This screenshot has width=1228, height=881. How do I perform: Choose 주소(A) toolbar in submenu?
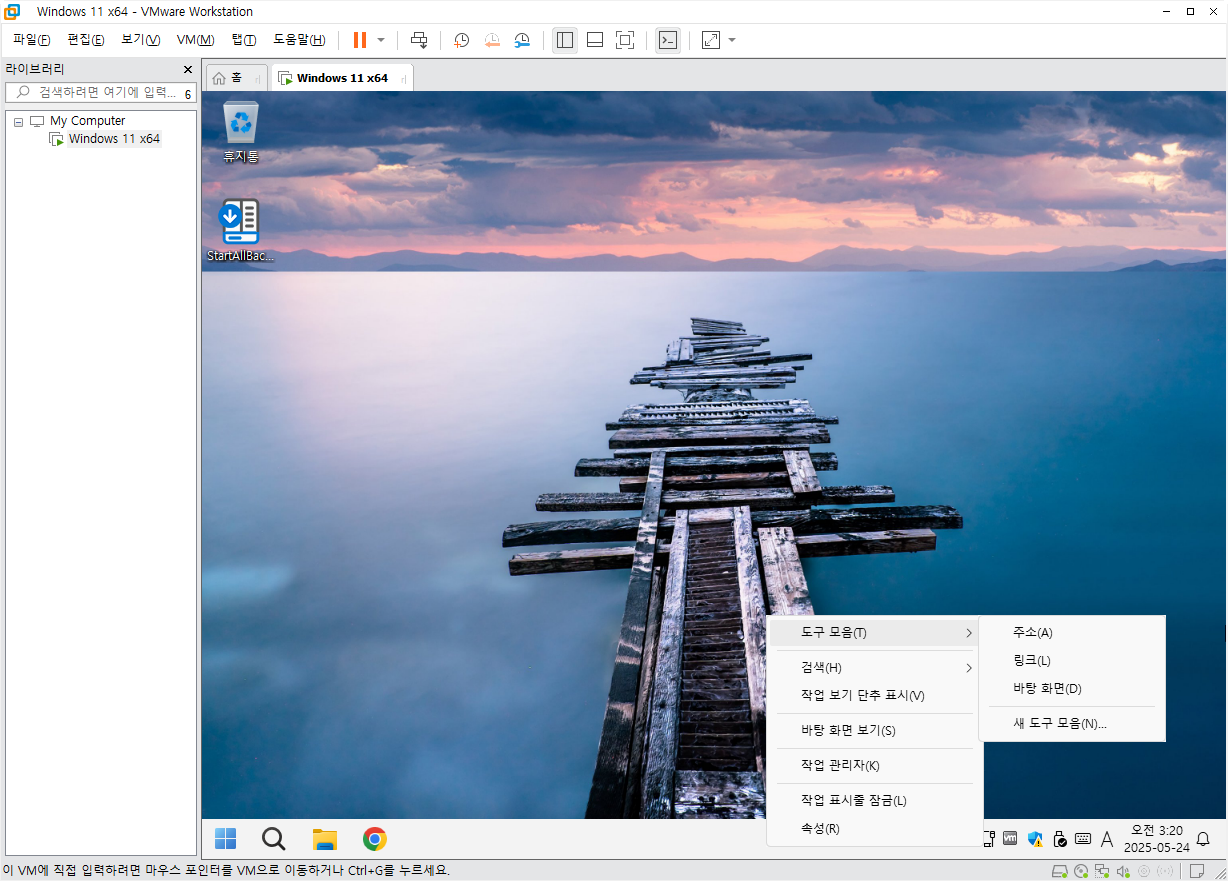(1072, 632)
